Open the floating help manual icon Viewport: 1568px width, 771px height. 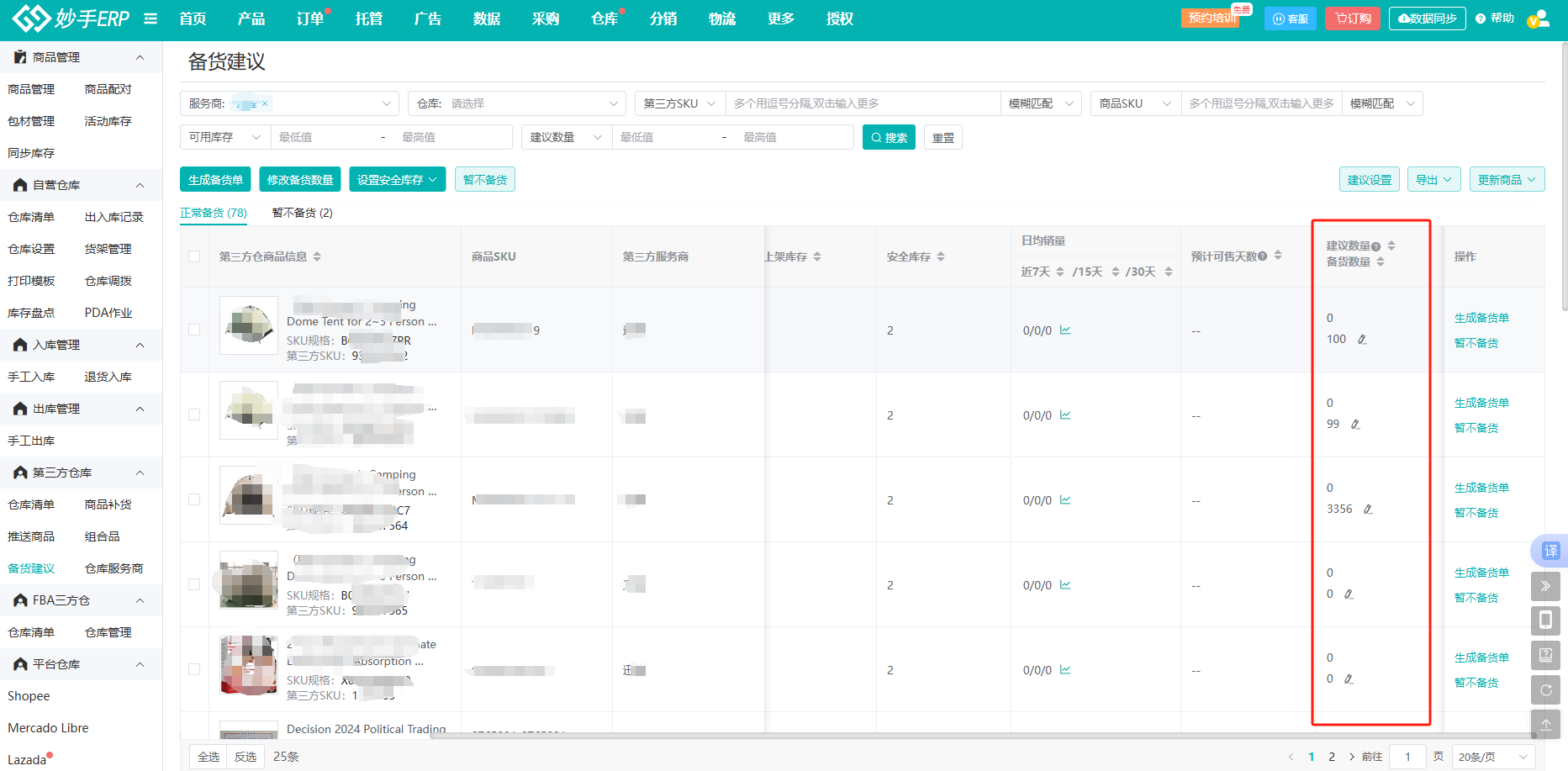tap(1545, 655)
